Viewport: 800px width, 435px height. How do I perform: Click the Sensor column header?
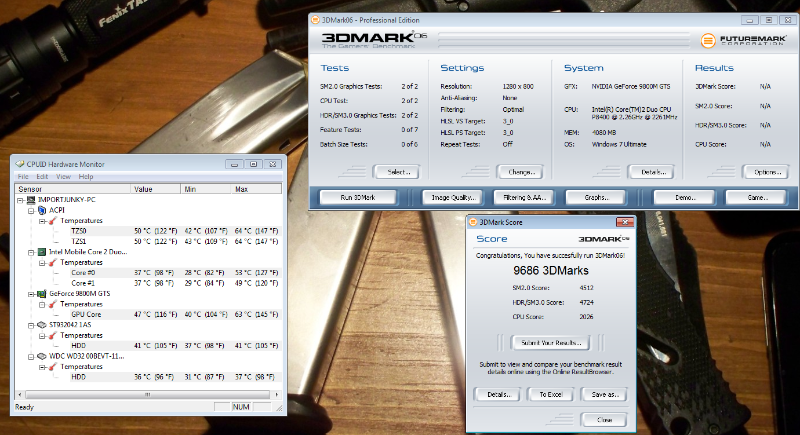click(73, 189)
